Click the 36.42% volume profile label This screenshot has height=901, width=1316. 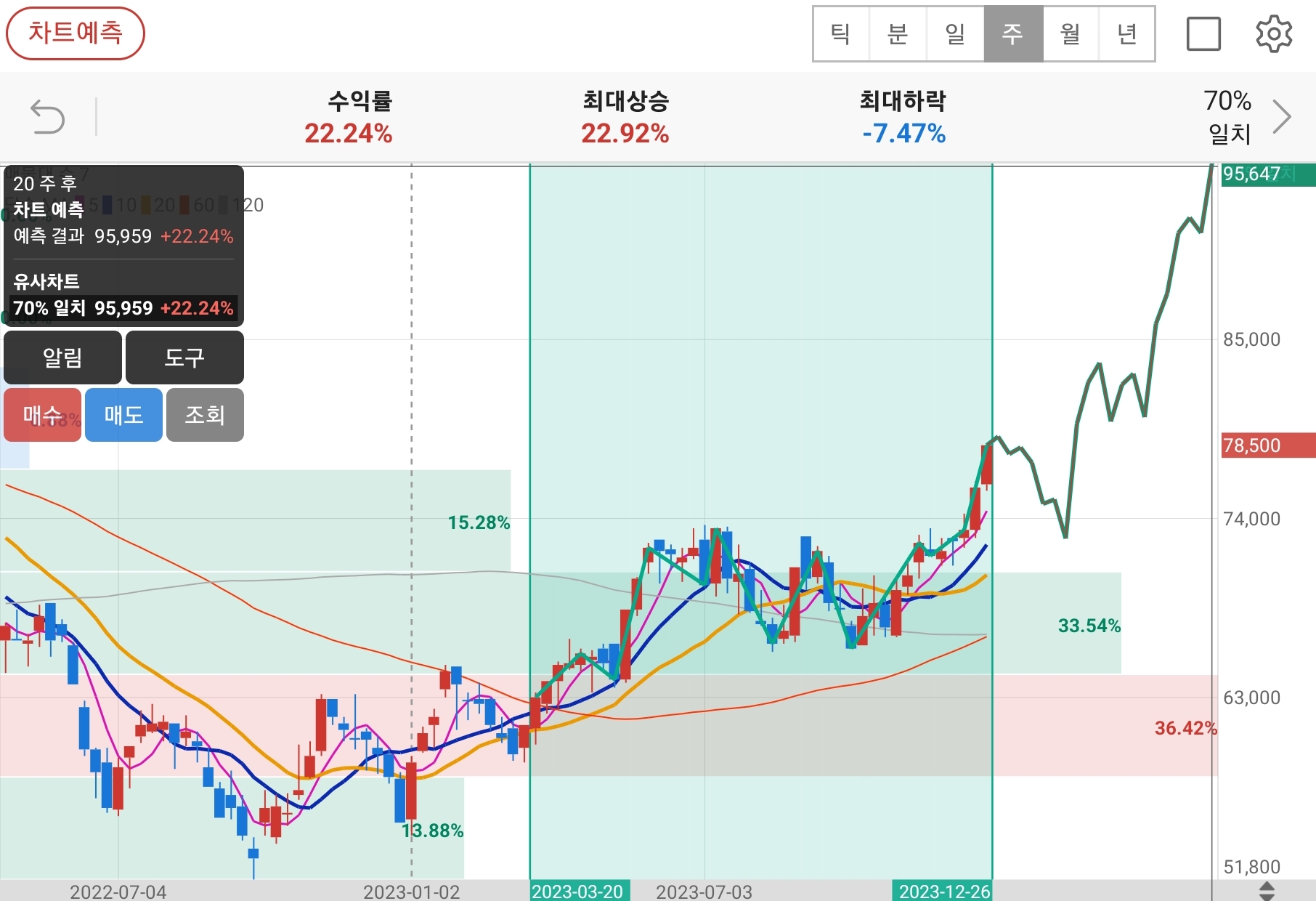(x=1186, y=728)
